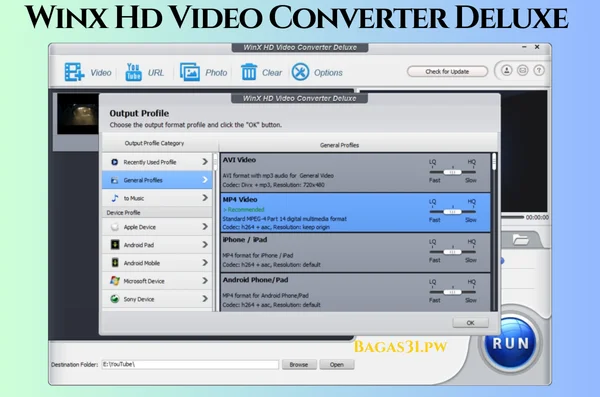Choose the AVI Video profile
Screen dimensions: 600x397
click(355, 172)
